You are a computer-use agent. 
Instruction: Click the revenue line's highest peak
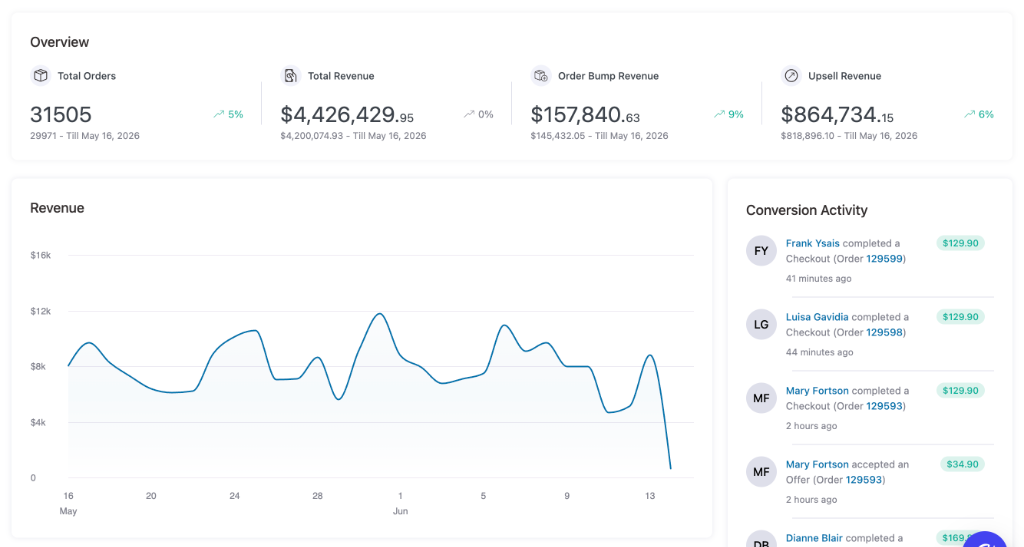click(379, 314)
